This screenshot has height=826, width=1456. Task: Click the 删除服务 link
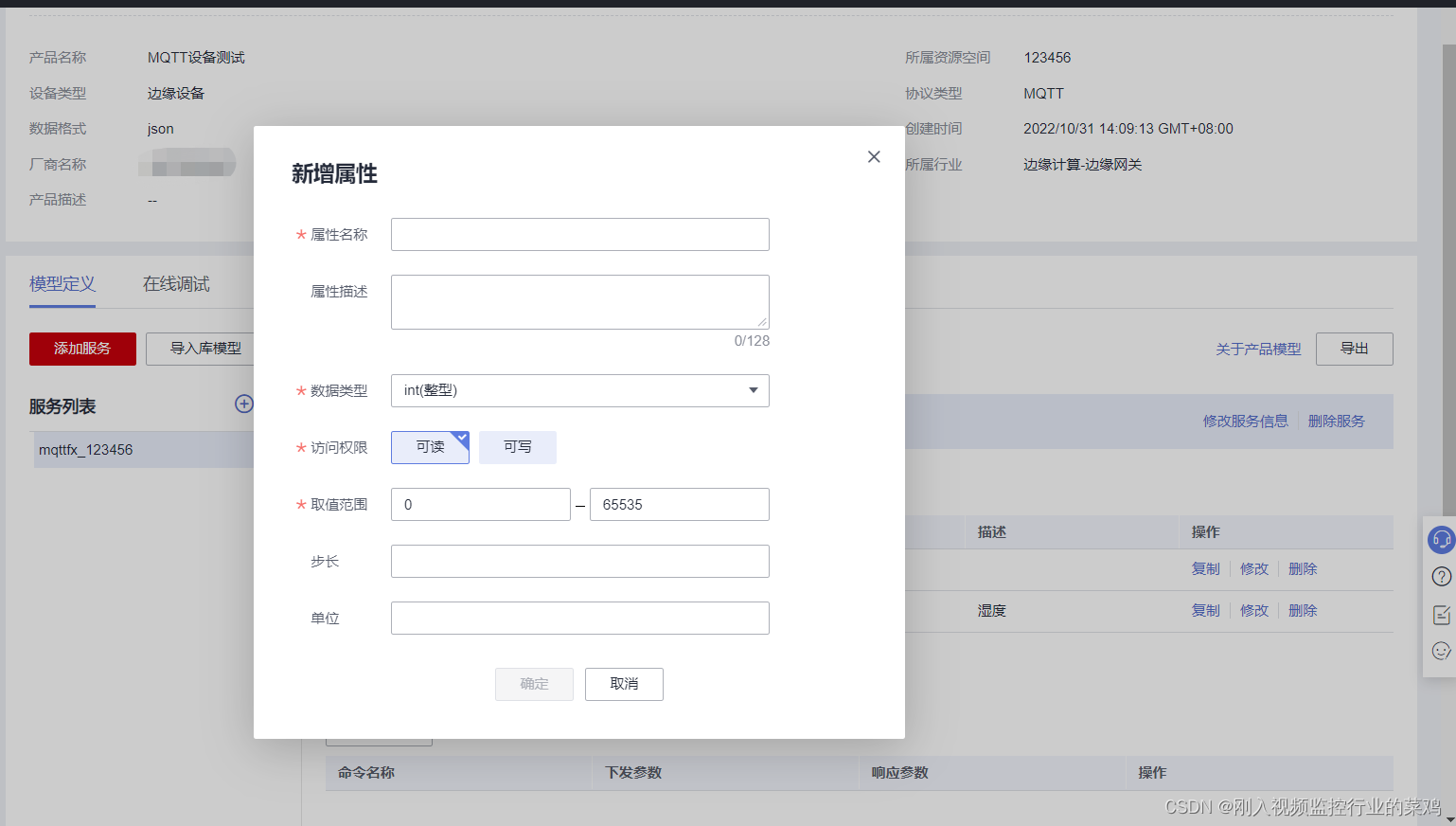1335,421
